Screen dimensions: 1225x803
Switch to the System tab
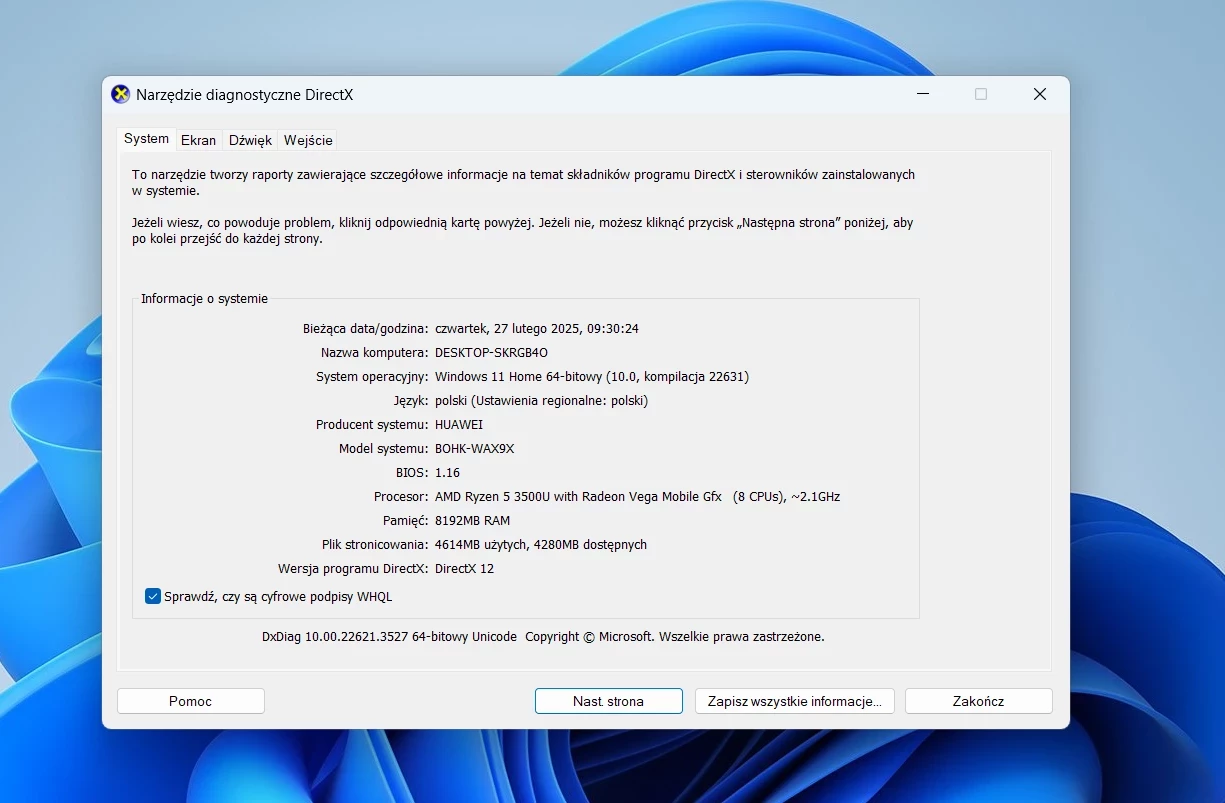(146, 139)
